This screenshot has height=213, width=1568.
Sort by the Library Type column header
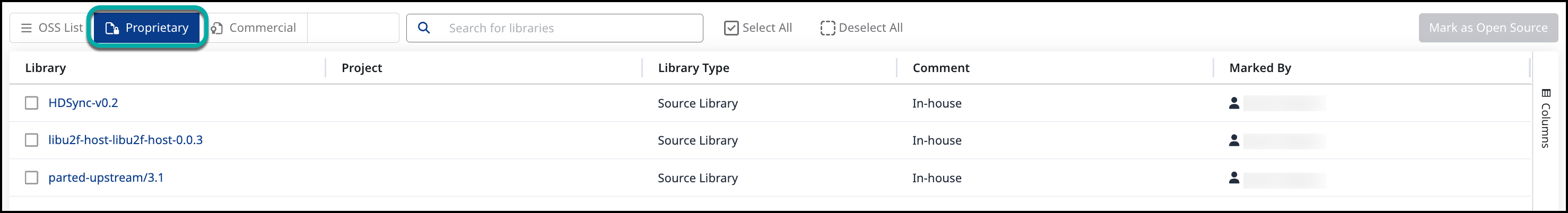693,68
